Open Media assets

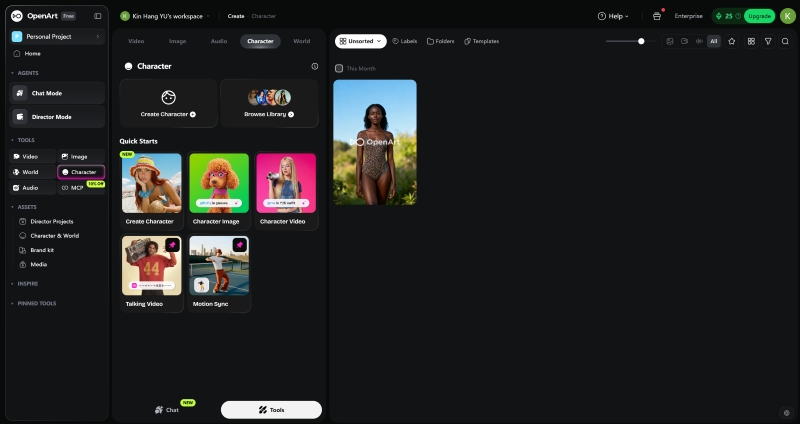(38, 264)
